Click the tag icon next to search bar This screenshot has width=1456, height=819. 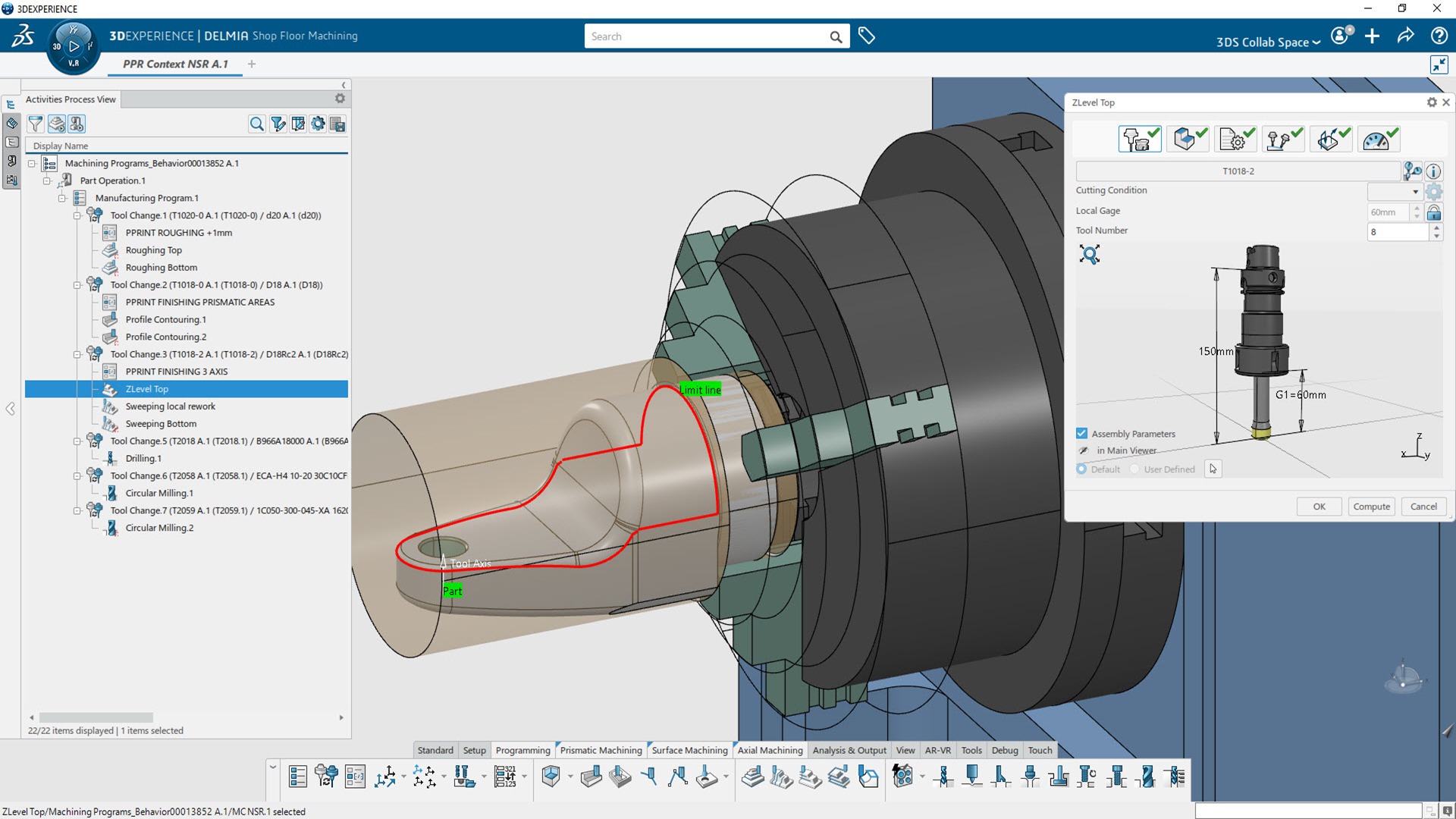click(867, 36)
